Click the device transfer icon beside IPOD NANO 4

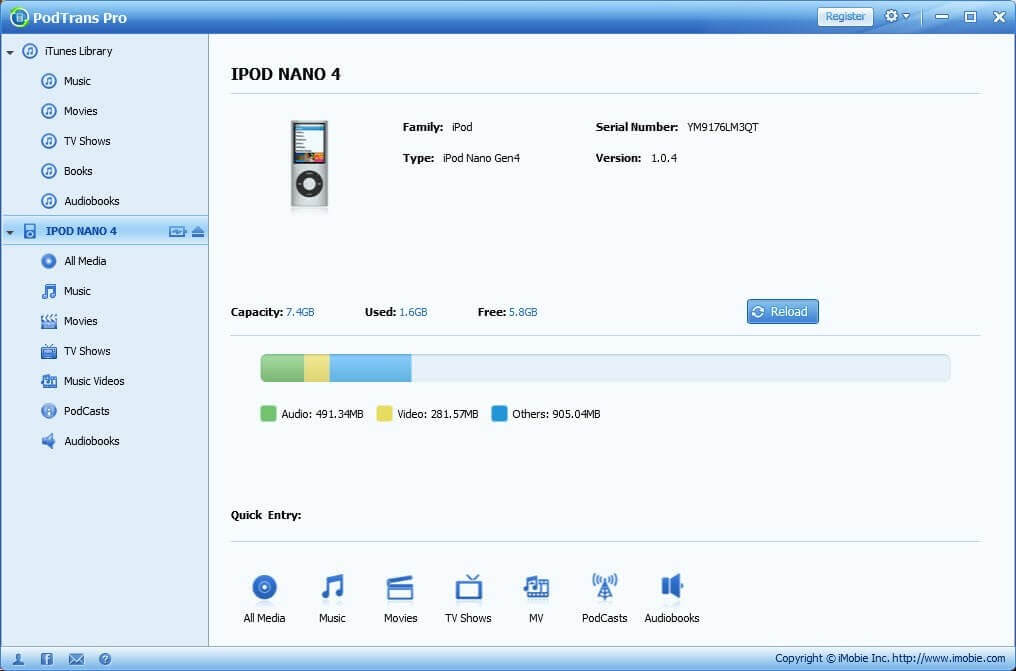[x=177, y=231]
